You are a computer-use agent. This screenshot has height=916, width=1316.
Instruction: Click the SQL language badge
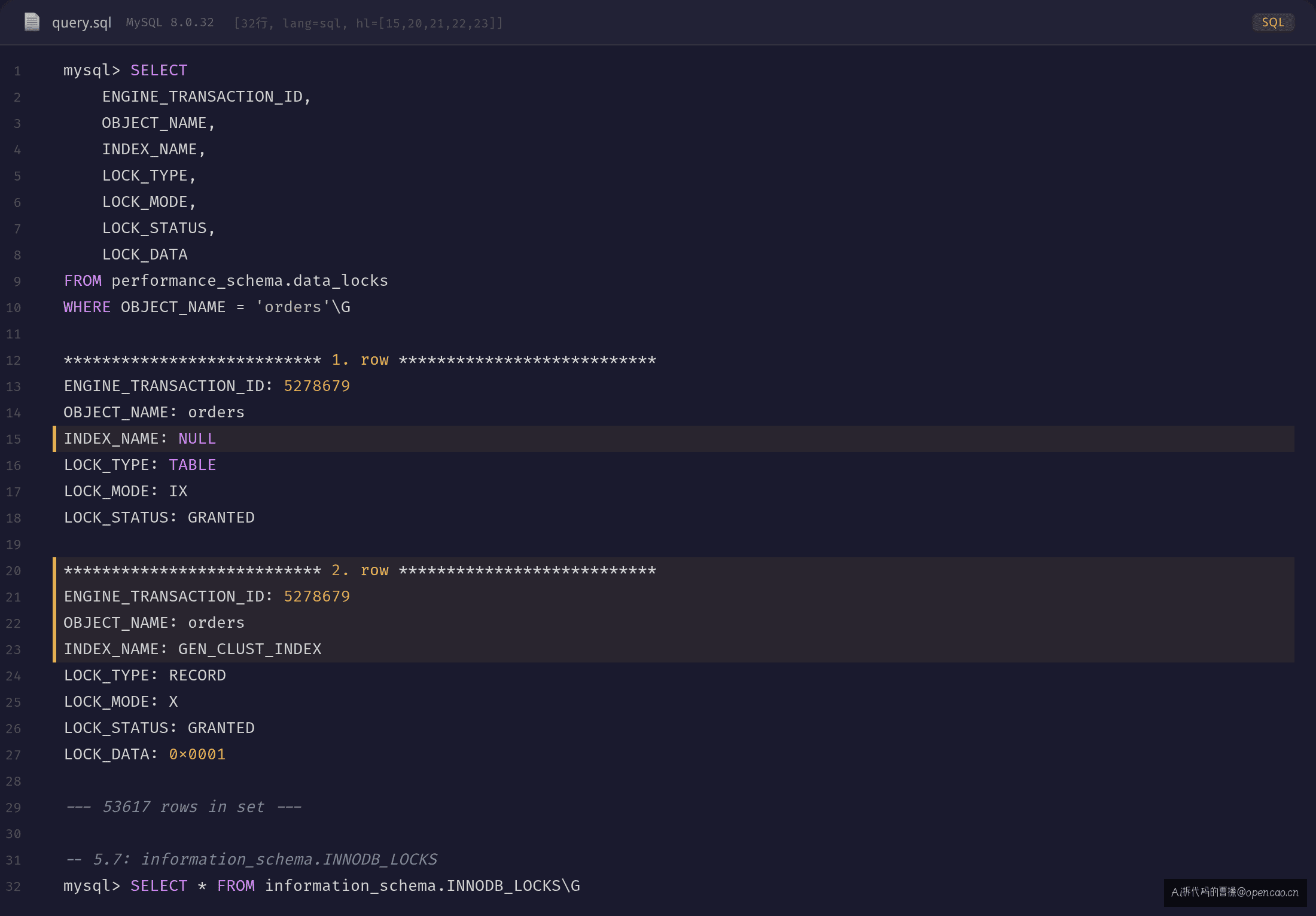pos(1273,22)
